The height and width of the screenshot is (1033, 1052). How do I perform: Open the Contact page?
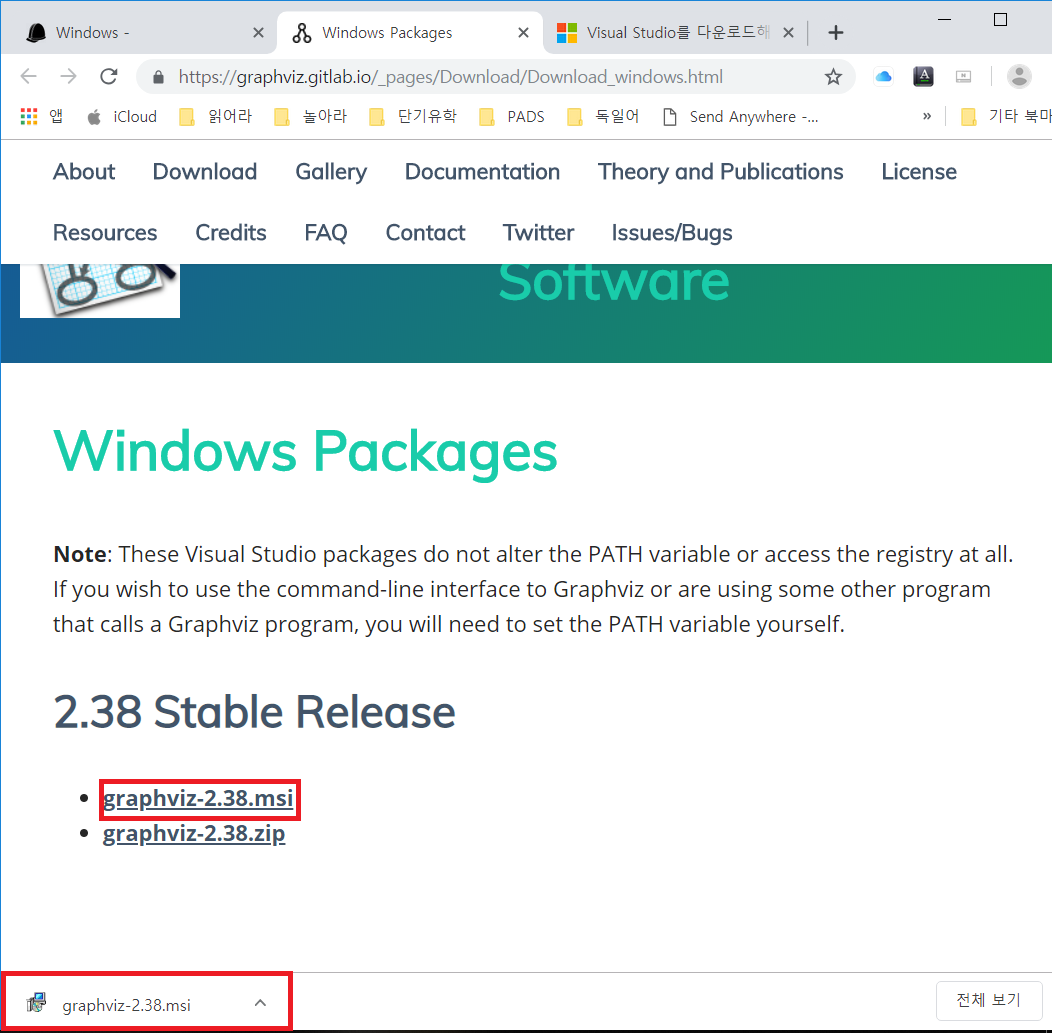pos(425,233)
